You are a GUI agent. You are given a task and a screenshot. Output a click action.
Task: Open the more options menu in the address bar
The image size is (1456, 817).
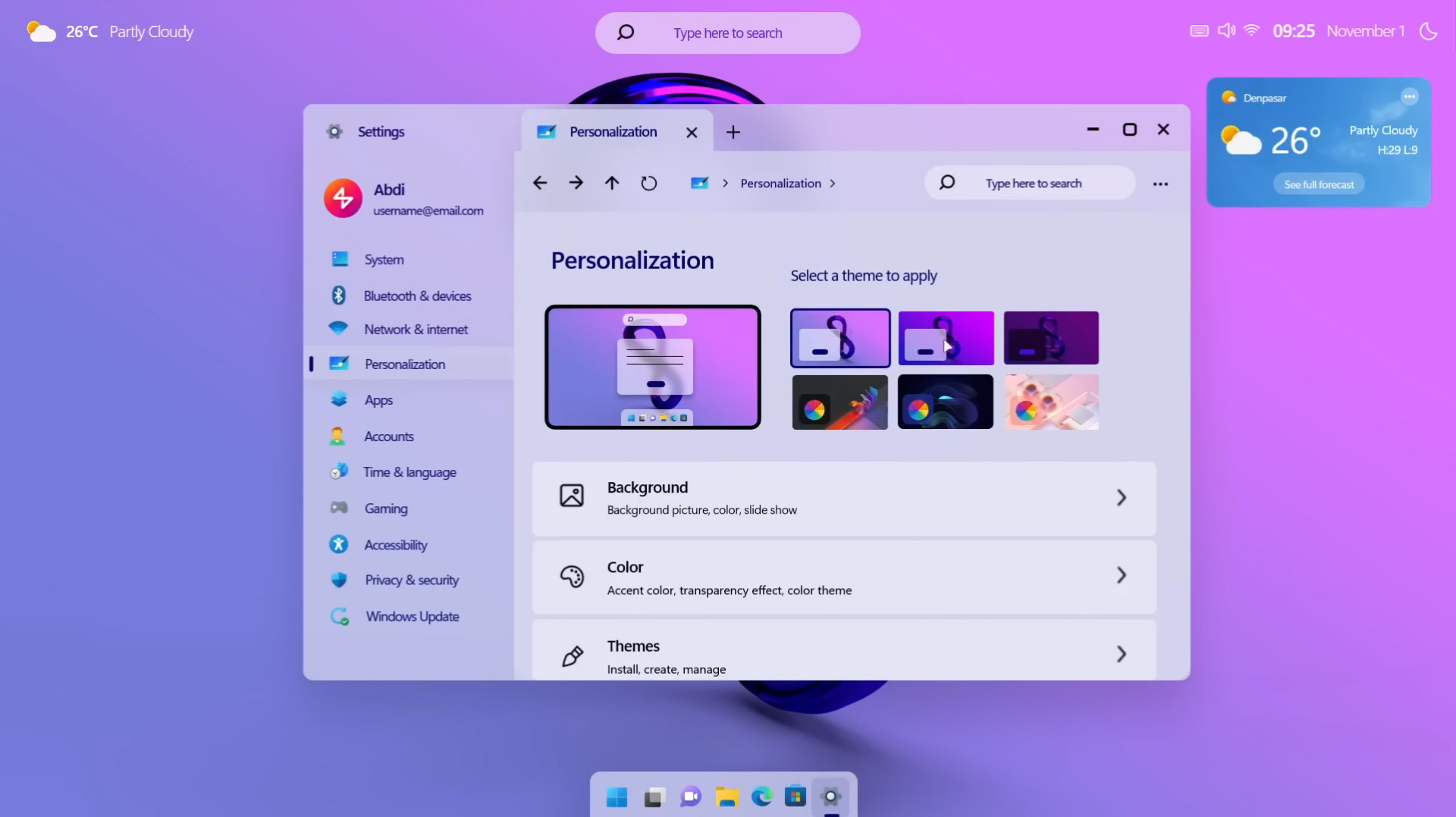(1161, 183)
